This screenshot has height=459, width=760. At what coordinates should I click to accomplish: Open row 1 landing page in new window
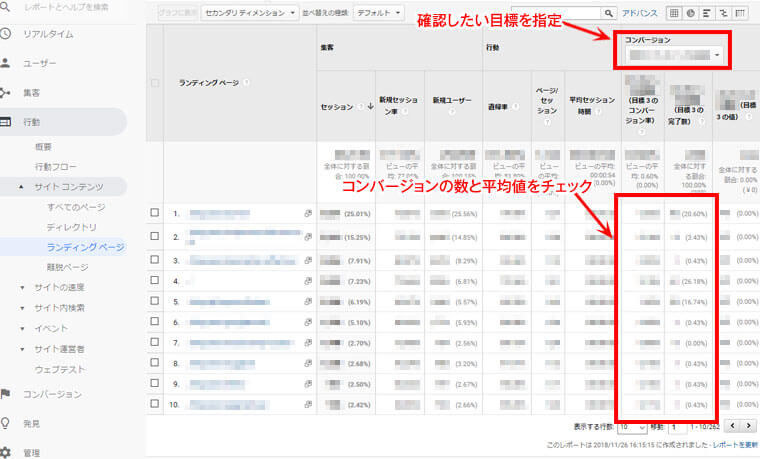tap(308, 213)
